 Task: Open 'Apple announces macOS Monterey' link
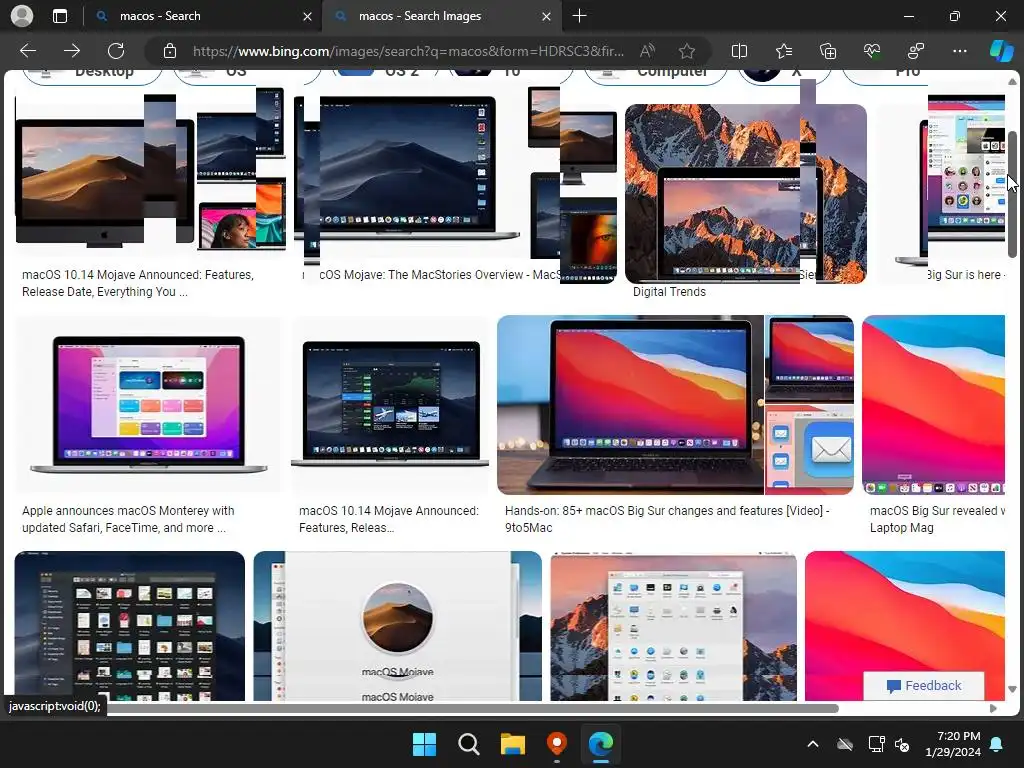click(x=128, y=519)
